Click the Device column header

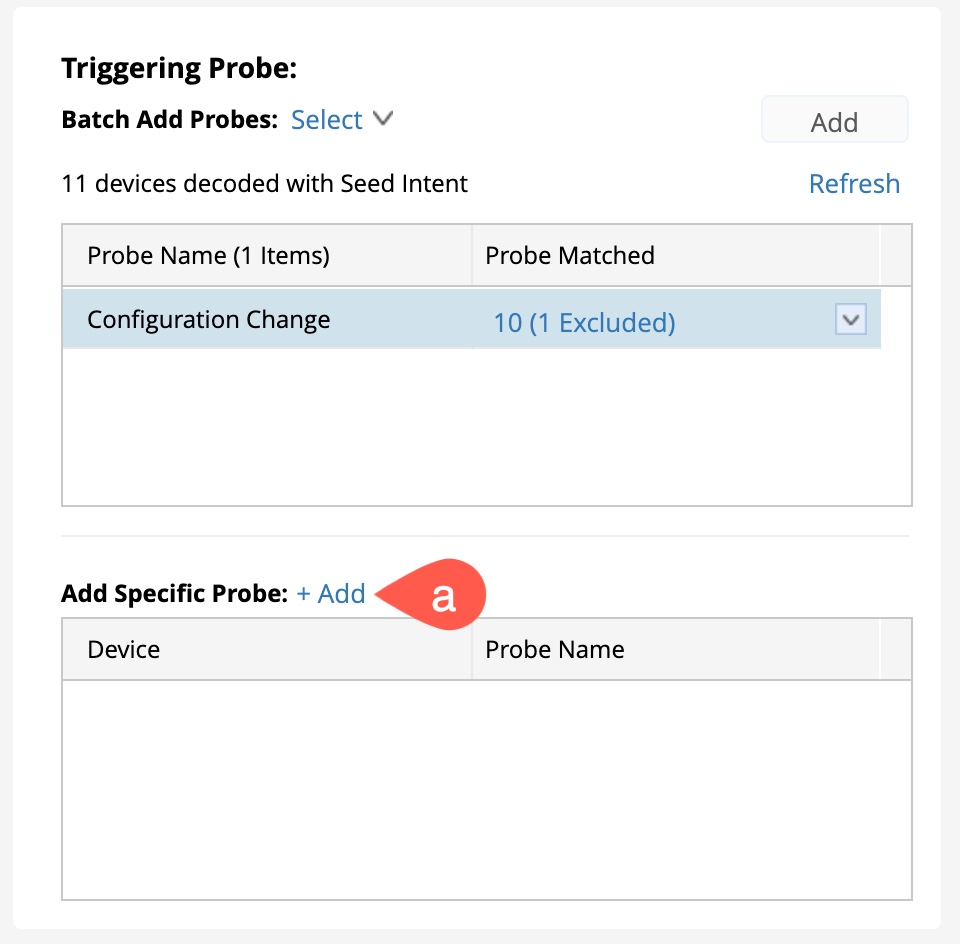[x=124, y=650]
